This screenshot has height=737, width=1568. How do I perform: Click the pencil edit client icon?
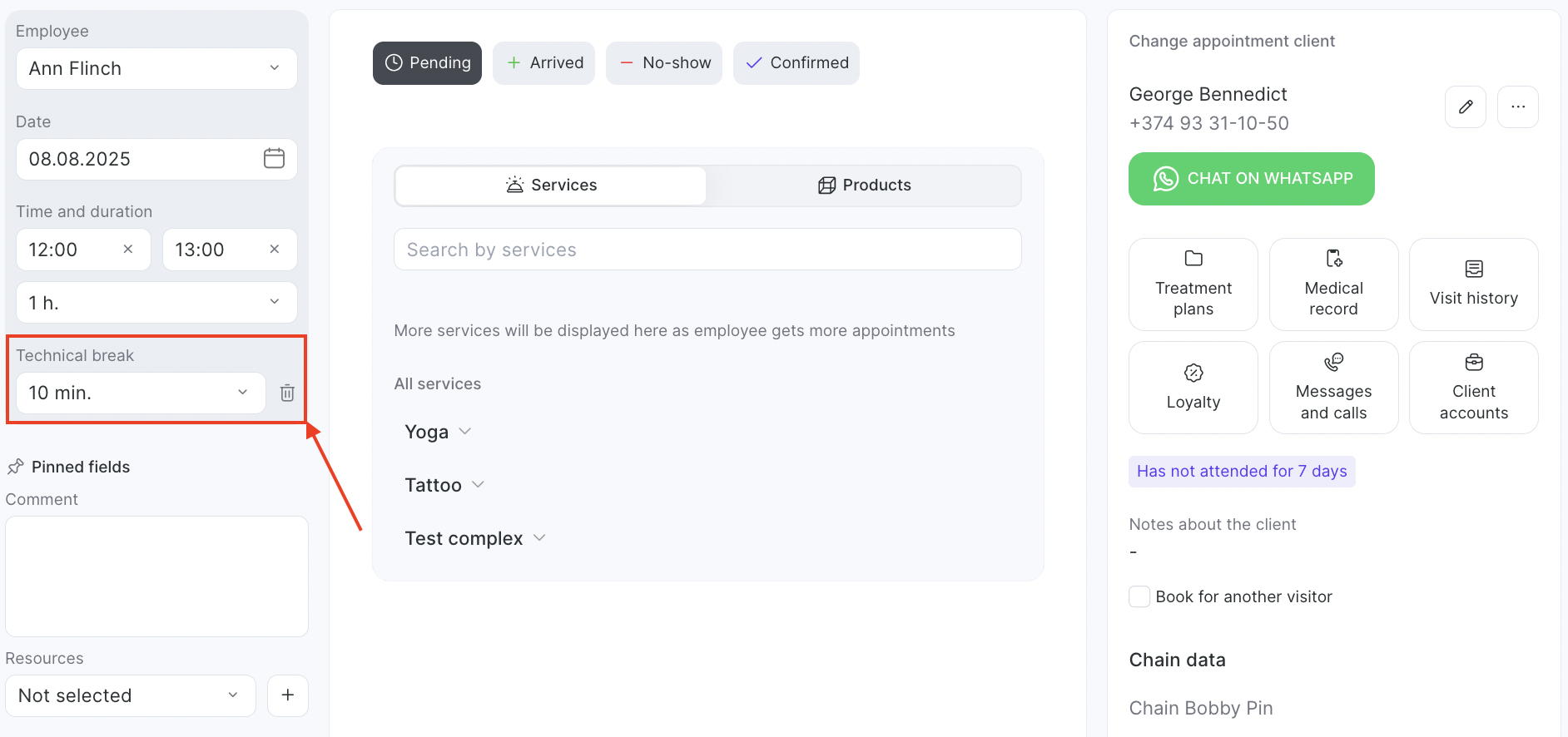point(1465,106)
